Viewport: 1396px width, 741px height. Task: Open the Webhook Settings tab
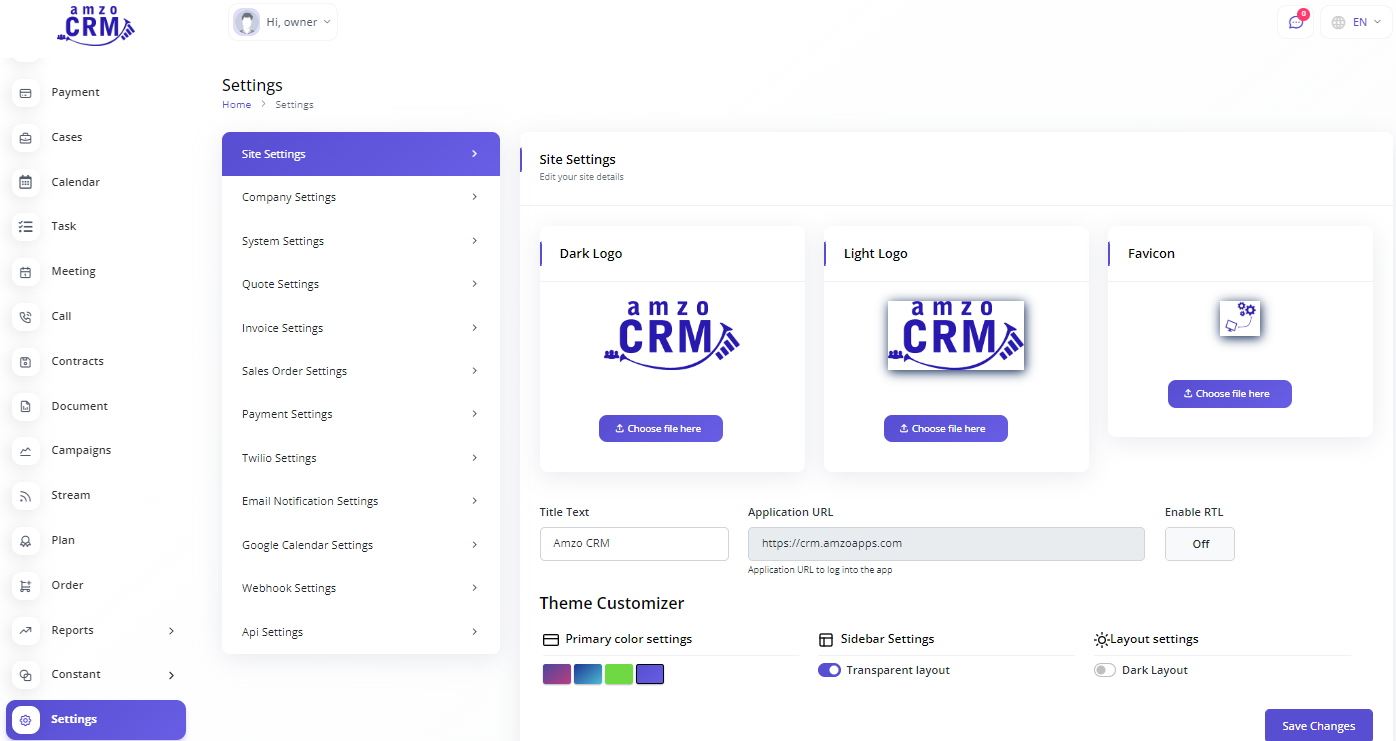361,588
